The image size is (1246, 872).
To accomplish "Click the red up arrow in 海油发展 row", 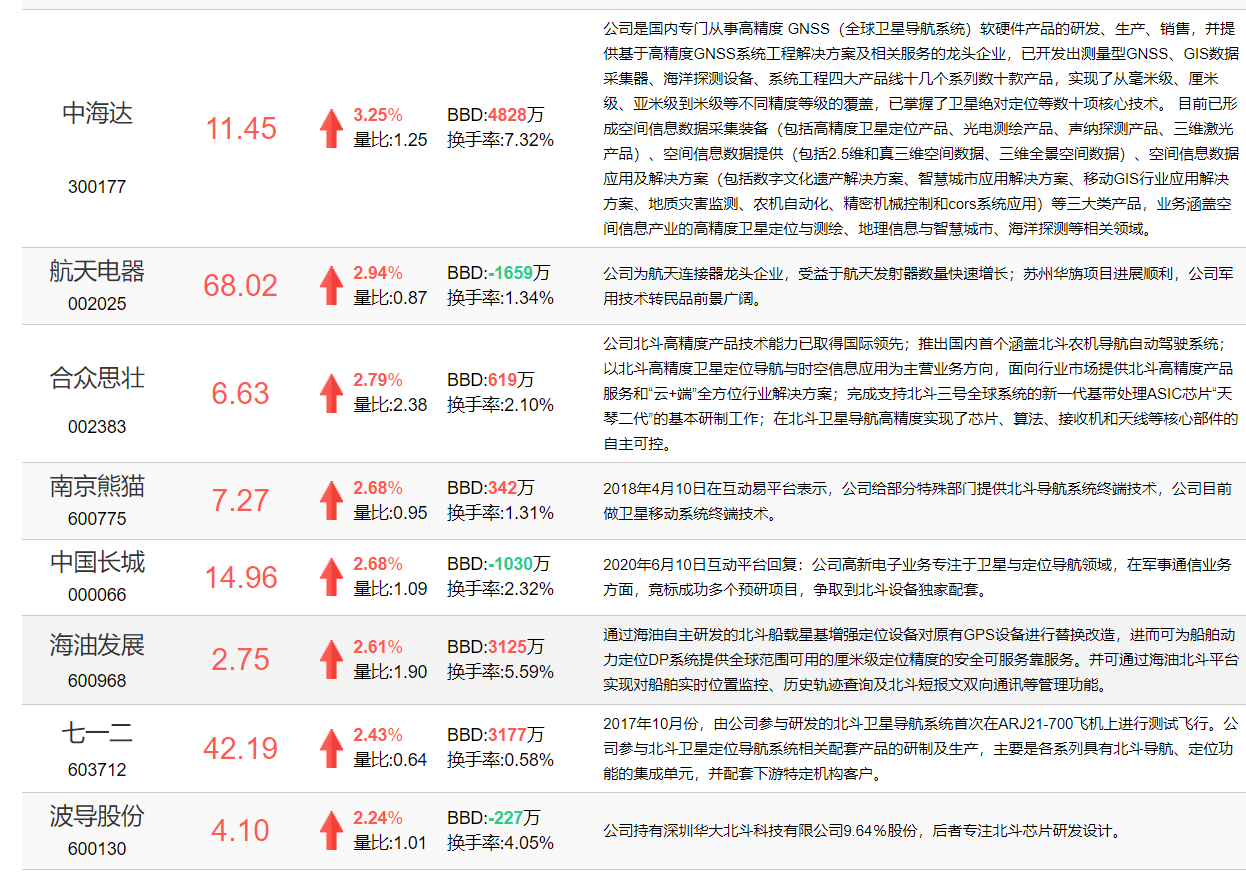I will click(331, 660).
